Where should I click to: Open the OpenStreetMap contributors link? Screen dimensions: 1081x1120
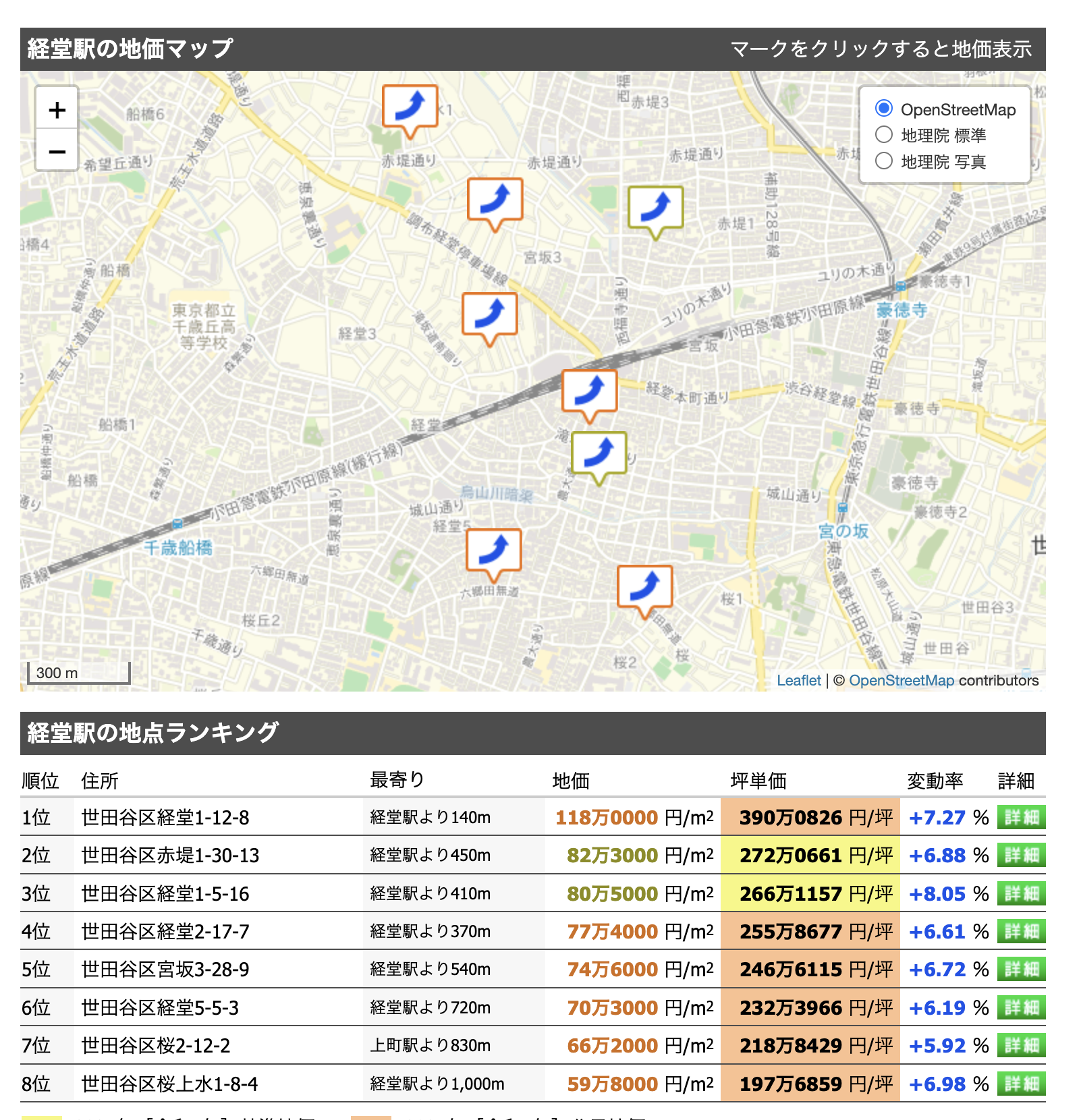click(902, 681)
